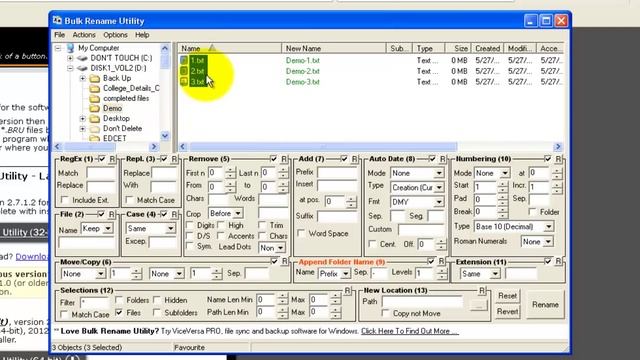Click the Add Prefix input field
Image resolution: width=640 pixels, height=360 pixels.
(337, 172)
